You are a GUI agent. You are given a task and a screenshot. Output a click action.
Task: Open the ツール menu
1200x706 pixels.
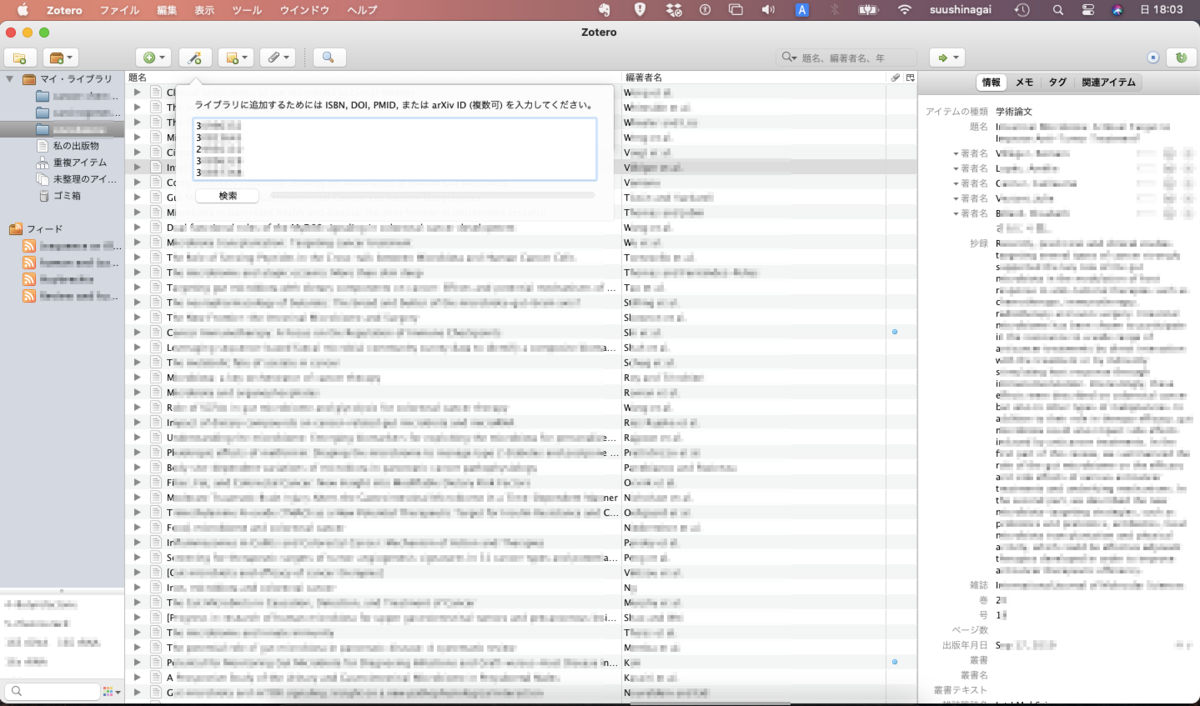247,10
